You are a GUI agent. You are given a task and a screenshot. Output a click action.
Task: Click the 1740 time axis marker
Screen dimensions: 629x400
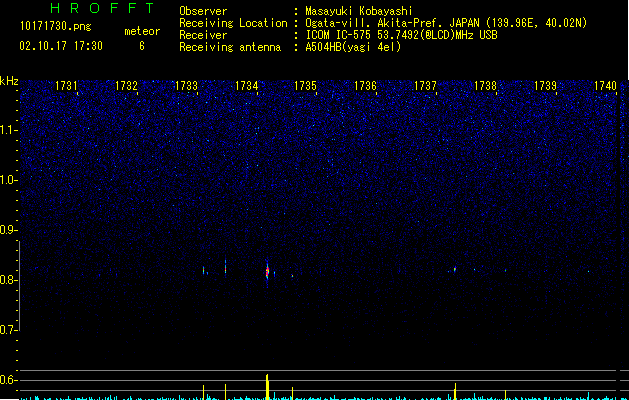pyautogui.click(x=605, y=86)
